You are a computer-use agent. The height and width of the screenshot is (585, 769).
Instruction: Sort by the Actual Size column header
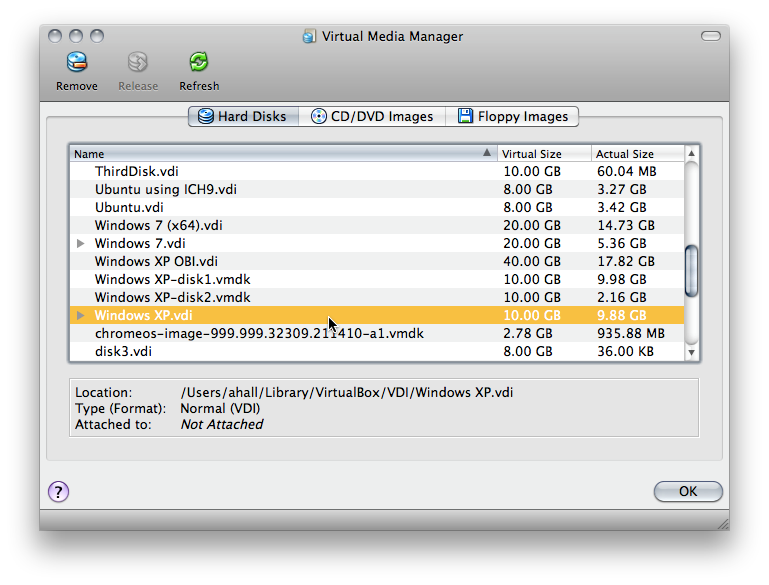click(635, 154)
